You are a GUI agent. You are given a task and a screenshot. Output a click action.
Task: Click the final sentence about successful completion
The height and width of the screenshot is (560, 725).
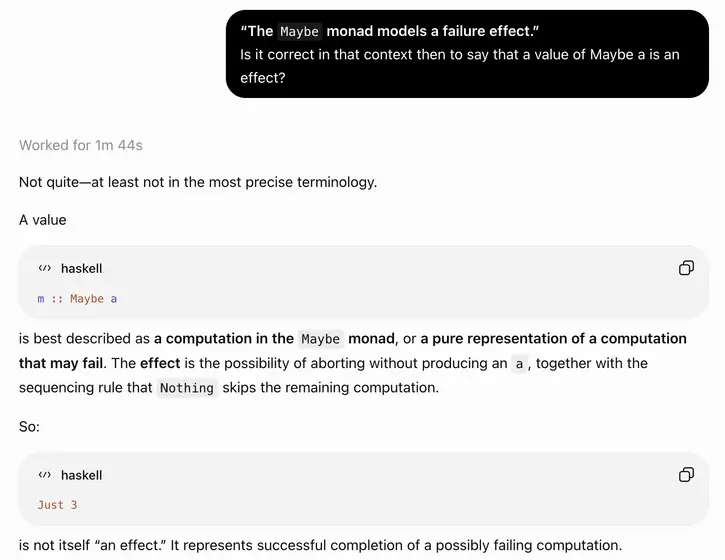click(320, 545)
